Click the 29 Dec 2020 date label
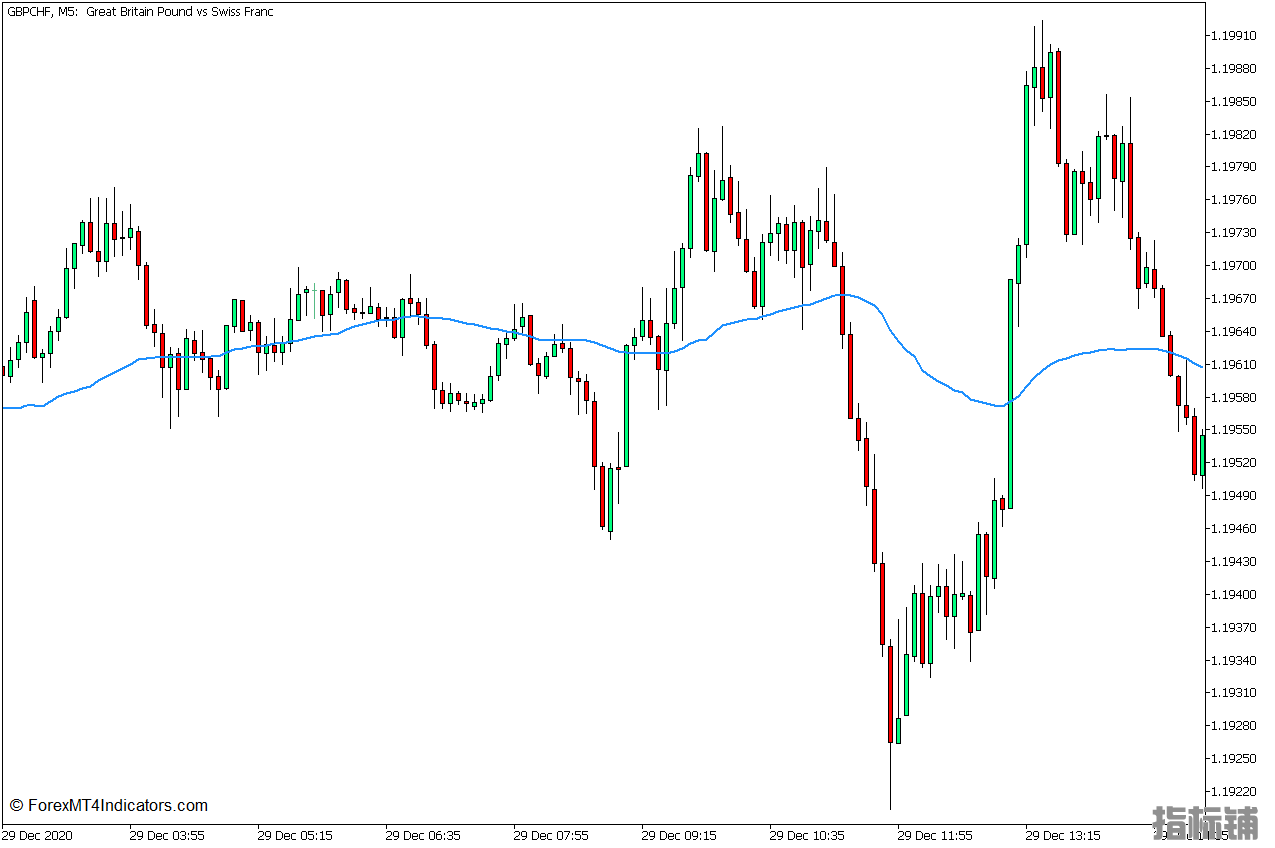1275x848 pixels. coord(38,834)
